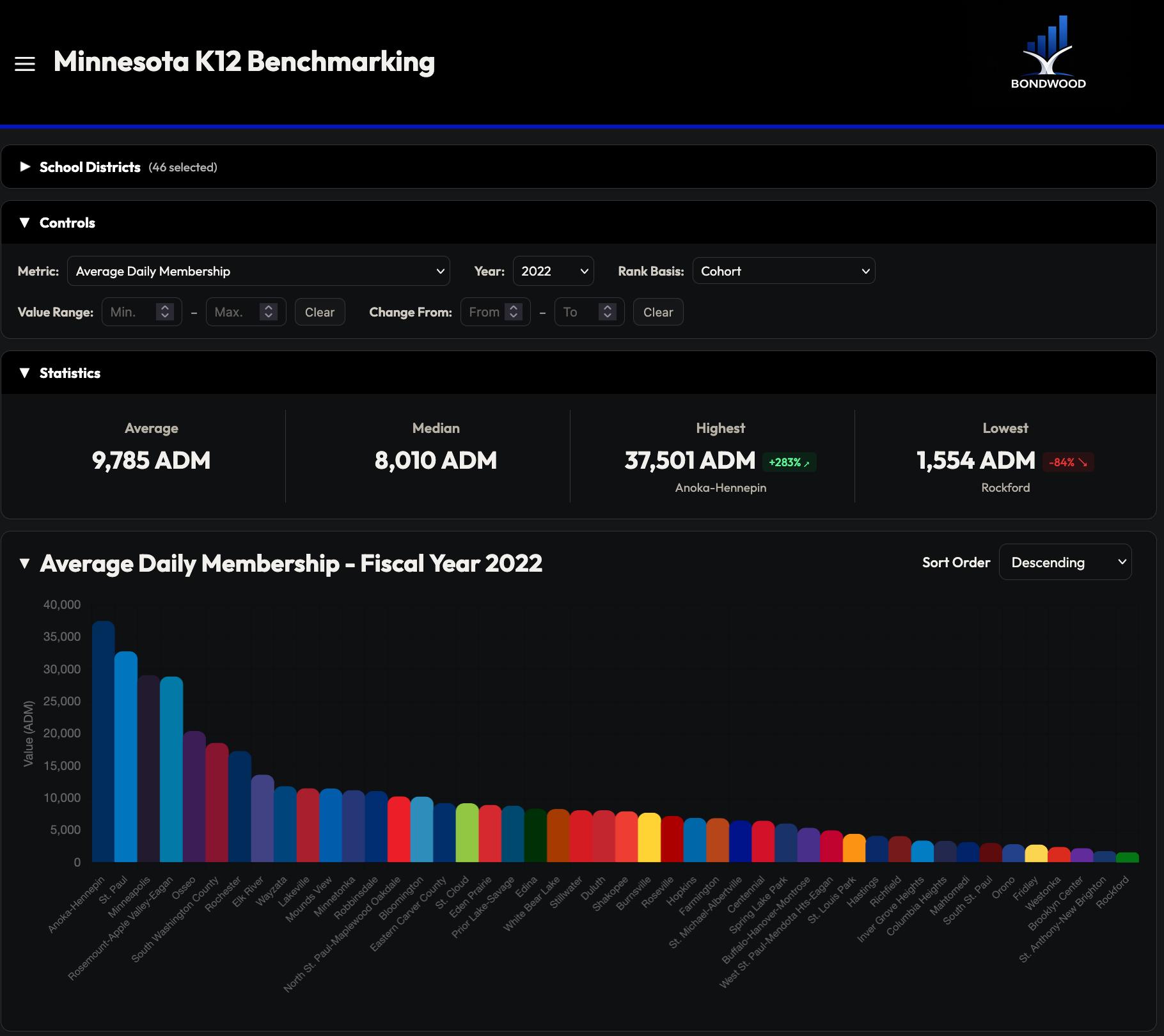This screenshot has width=1164, height=1036.
Task: Collapse the Statistics section
Action: [25, 373]
